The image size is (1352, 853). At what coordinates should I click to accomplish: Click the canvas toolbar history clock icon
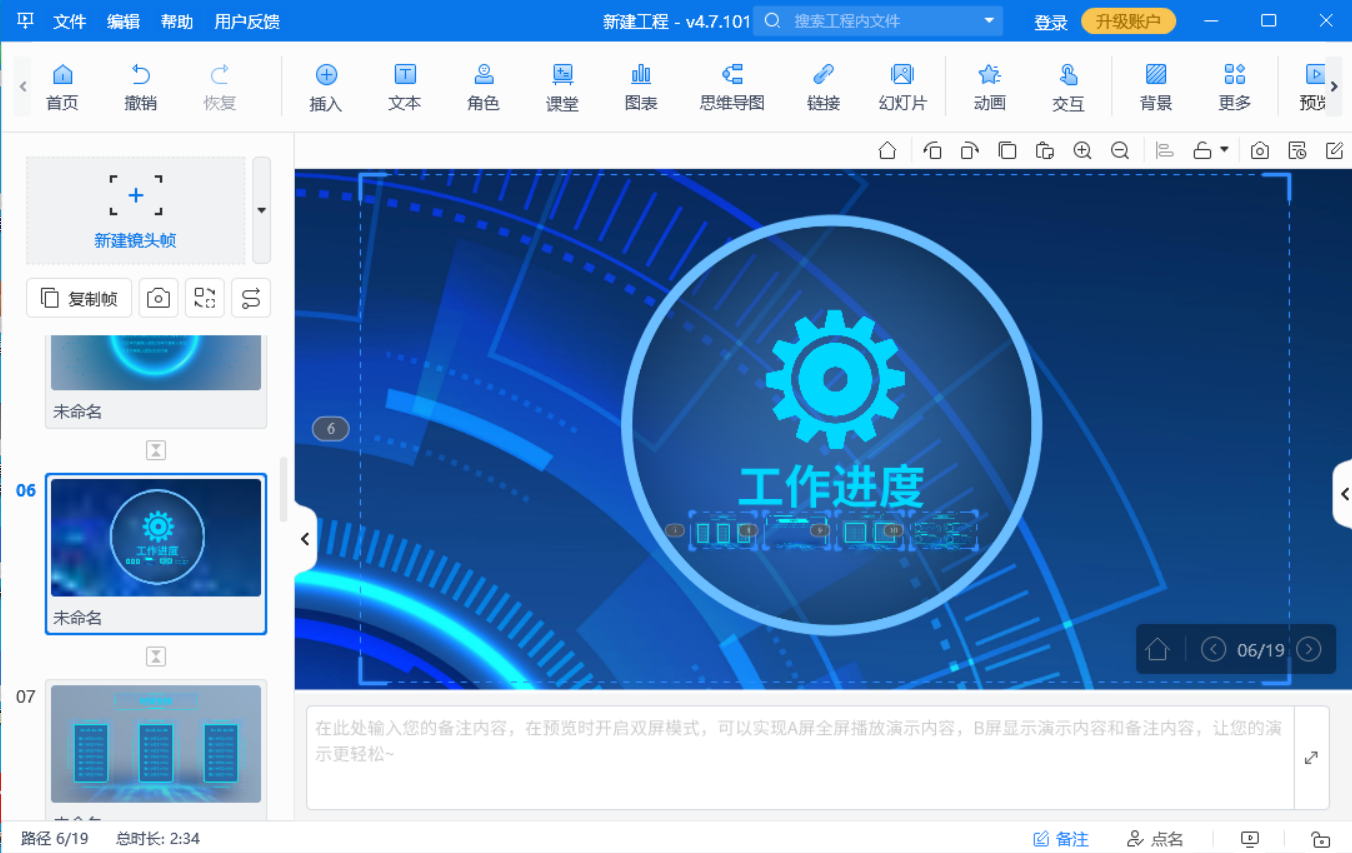coord(1297,151)
